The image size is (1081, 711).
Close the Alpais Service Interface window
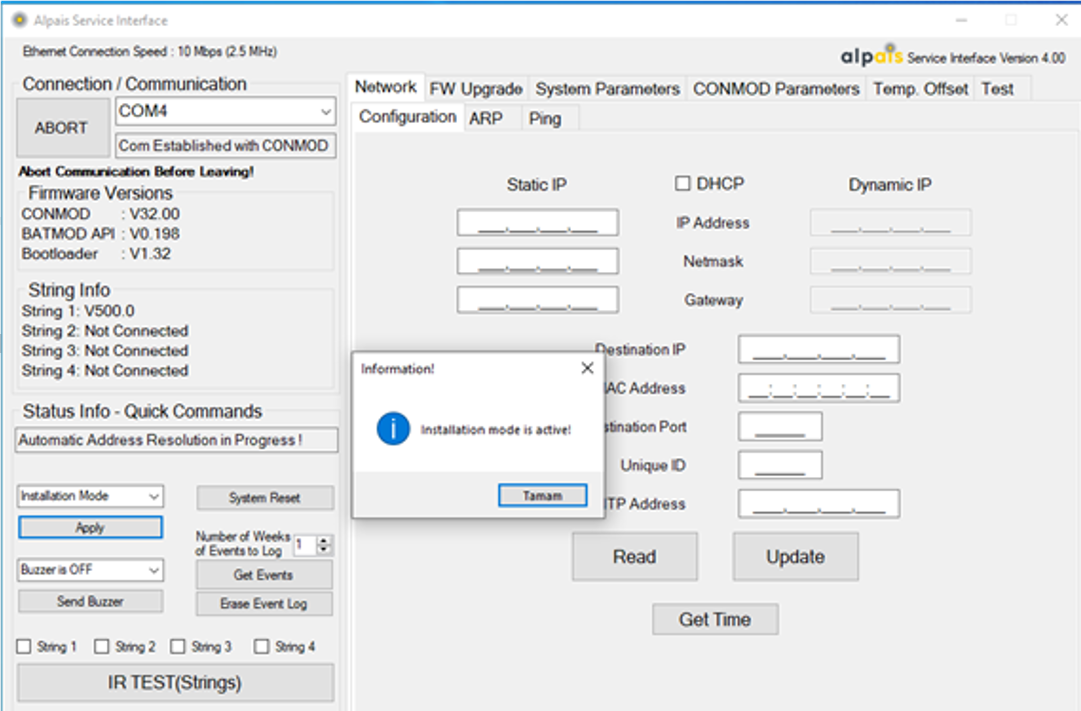point(1061,20)
